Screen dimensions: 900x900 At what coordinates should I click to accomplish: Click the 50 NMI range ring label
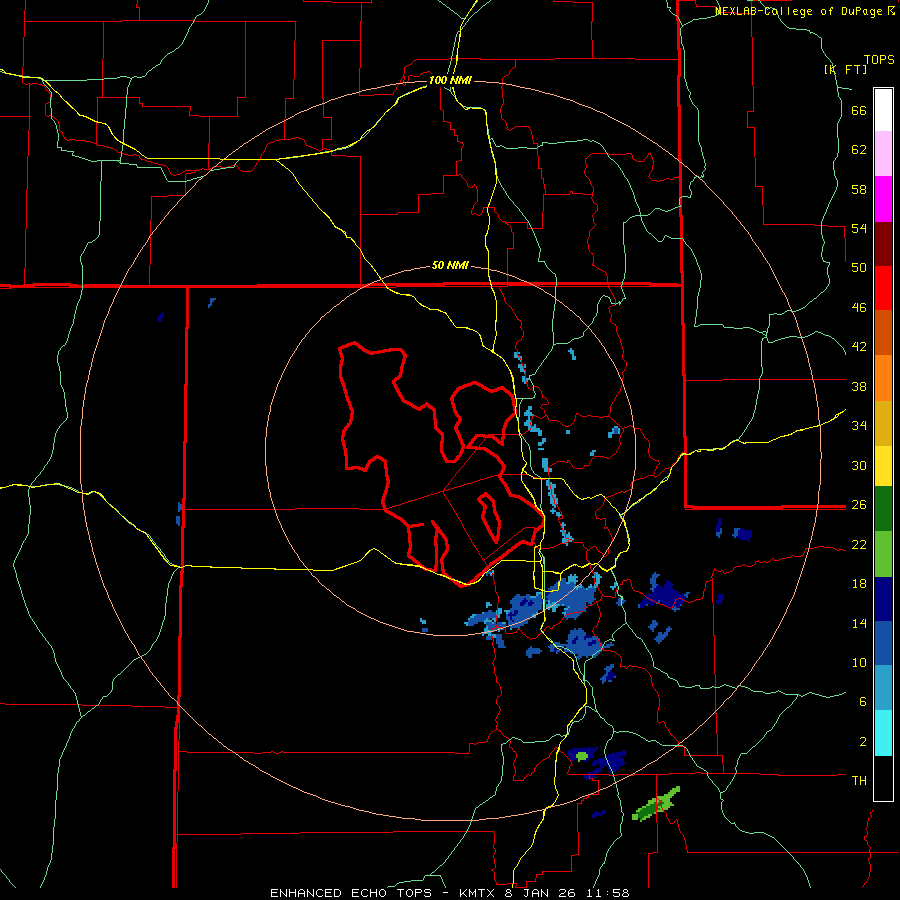coord(450,265)
